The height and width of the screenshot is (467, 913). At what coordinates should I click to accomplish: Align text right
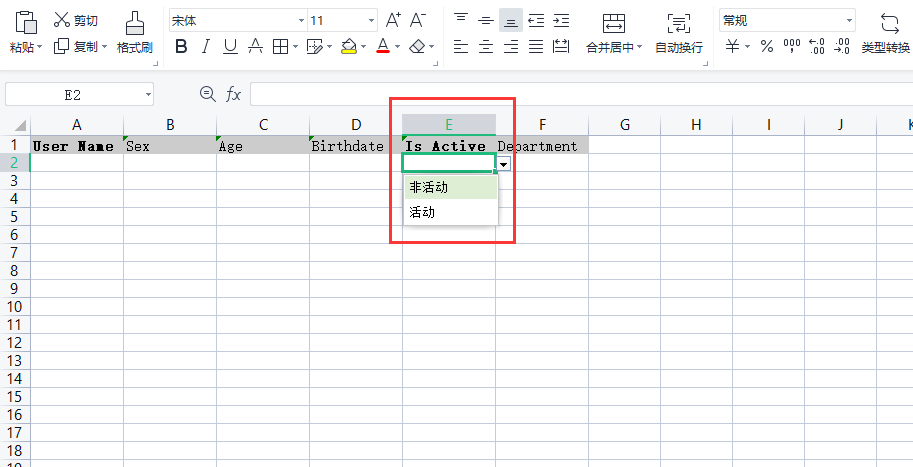click(511, 47)
